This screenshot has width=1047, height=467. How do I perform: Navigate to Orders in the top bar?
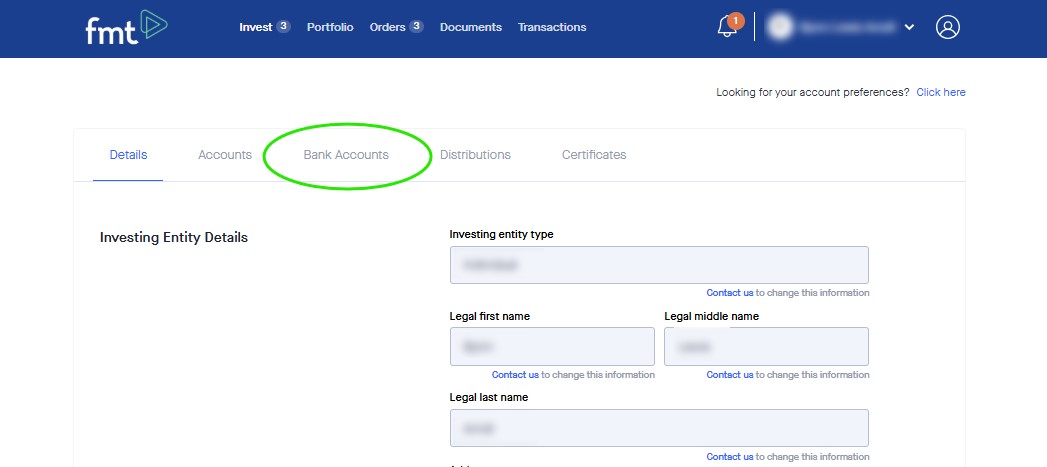pyautogui.click(x=387, y=27)
